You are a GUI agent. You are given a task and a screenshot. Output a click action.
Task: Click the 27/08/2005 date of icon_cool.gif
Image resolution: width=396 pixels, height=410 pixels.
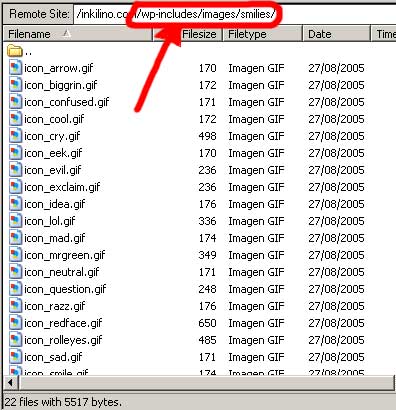[336, 119]
